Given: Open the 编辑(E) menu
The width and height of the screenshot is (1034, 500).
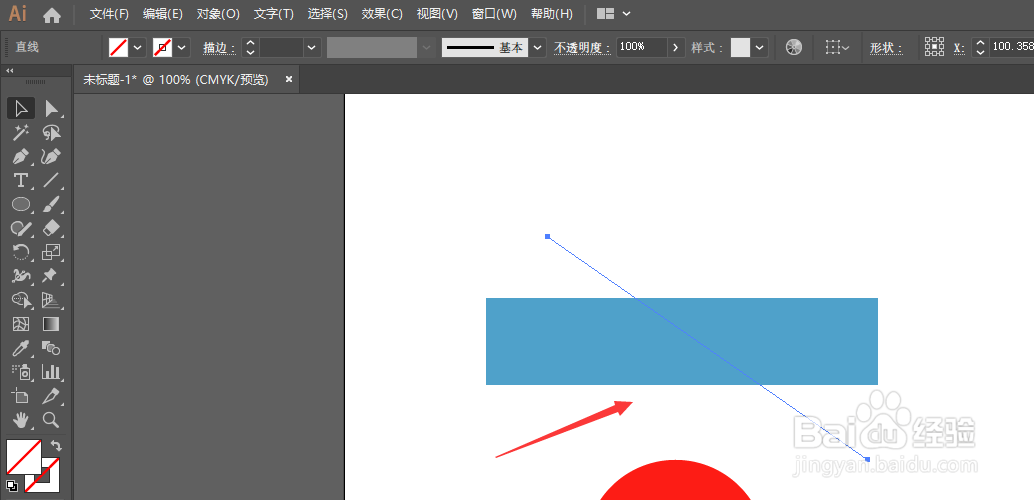Looking at the screenshot, I should click(163, 14).
